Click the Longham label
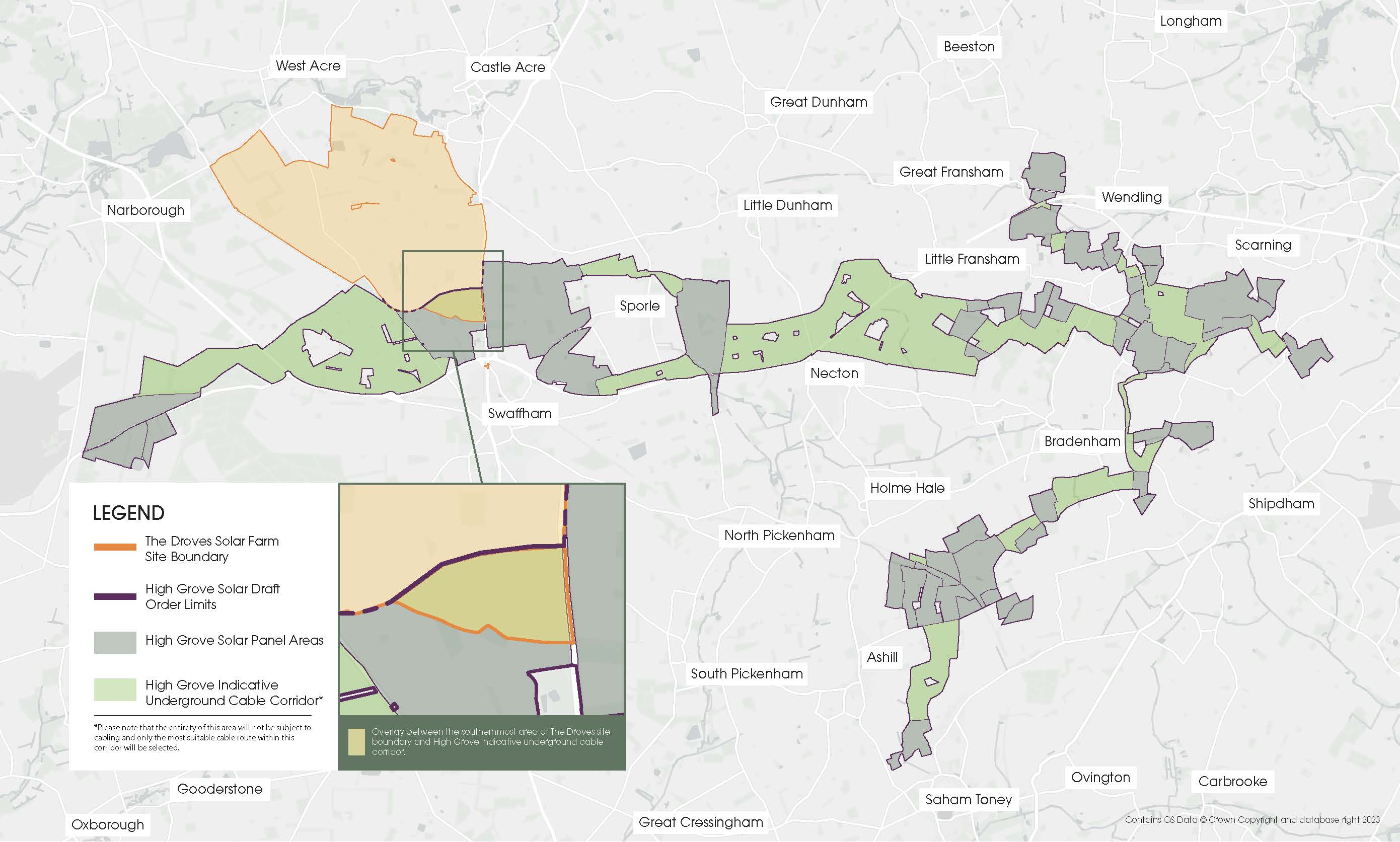Image resolution: width=1400 pixels, height=842 pixels. (1191, 21)
